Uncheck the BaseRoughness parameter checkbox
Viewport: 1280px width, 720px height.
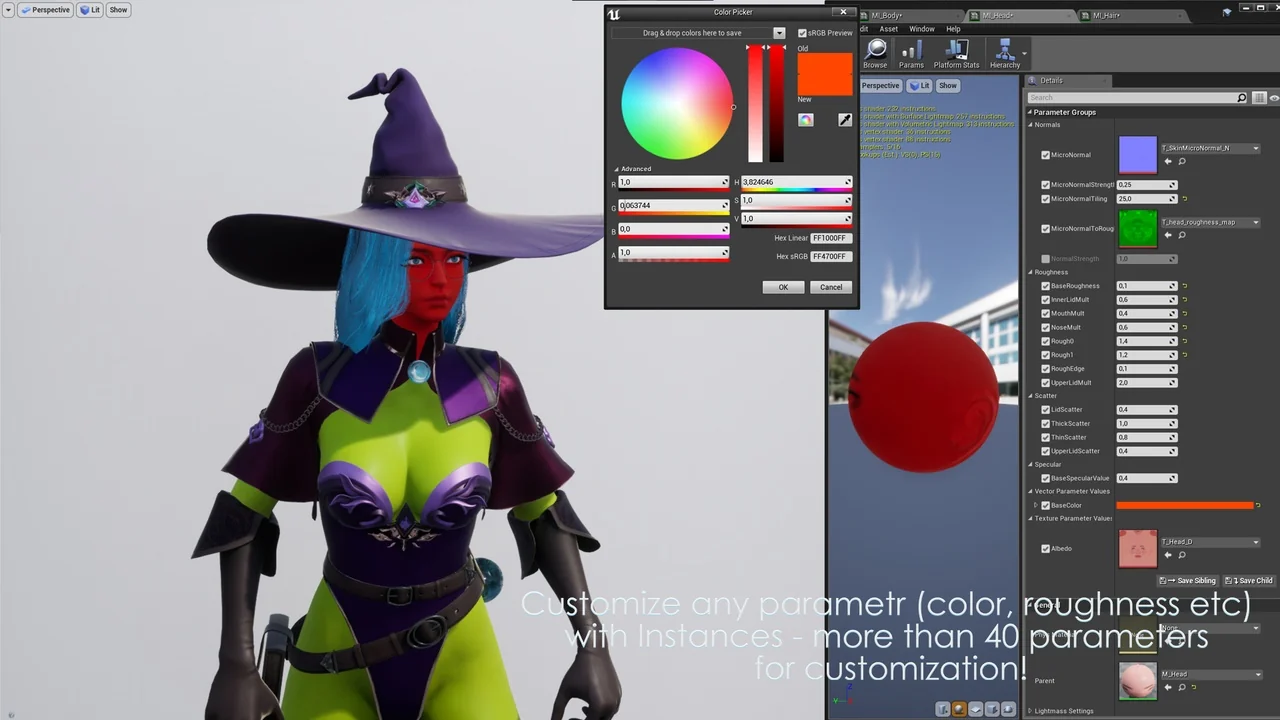tap(1045, 286)
